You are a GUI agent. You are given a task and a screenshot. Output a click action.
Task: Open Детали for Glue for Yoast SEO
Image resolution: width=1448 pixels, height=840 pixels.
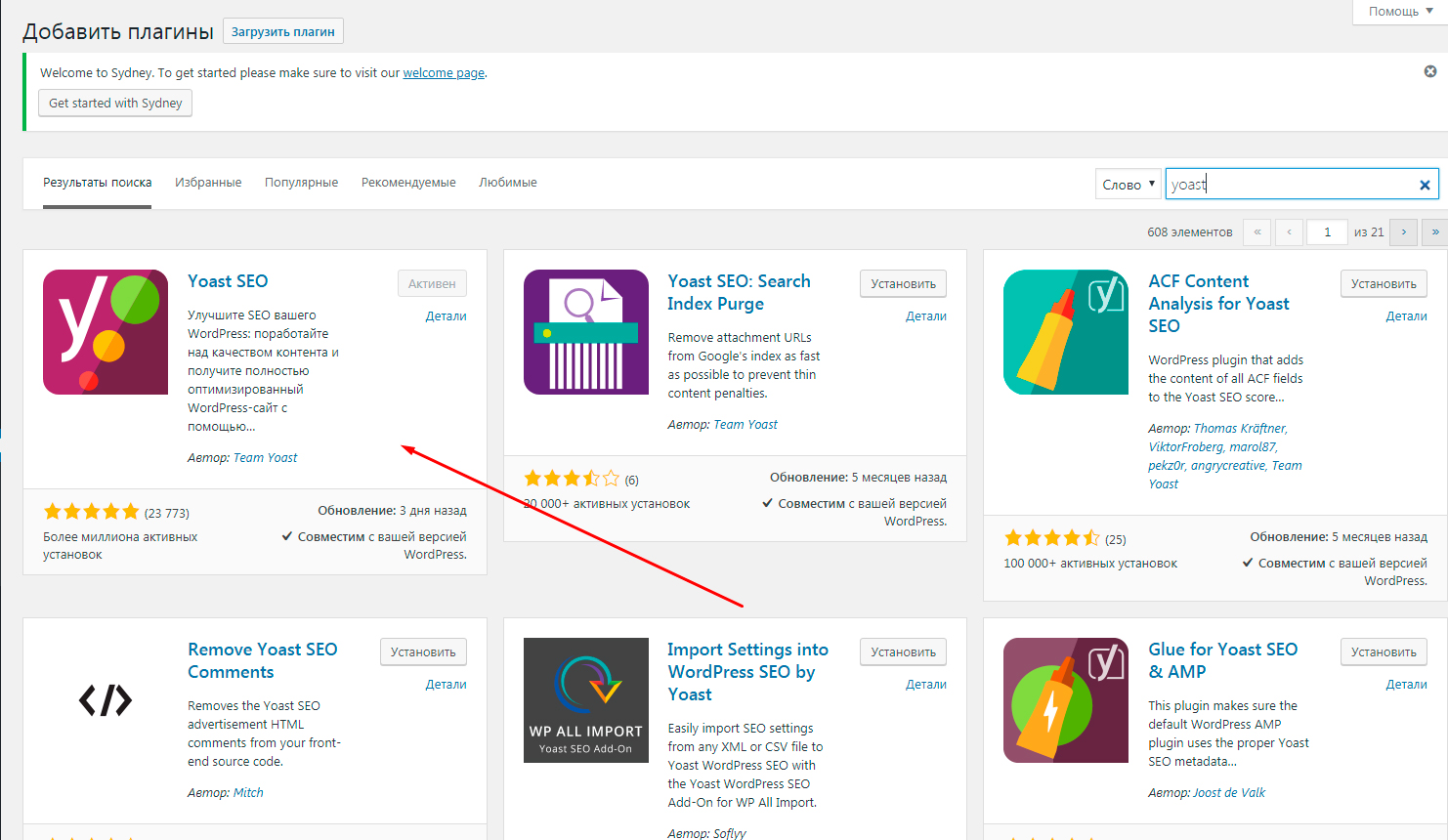tap(1406, 684)
